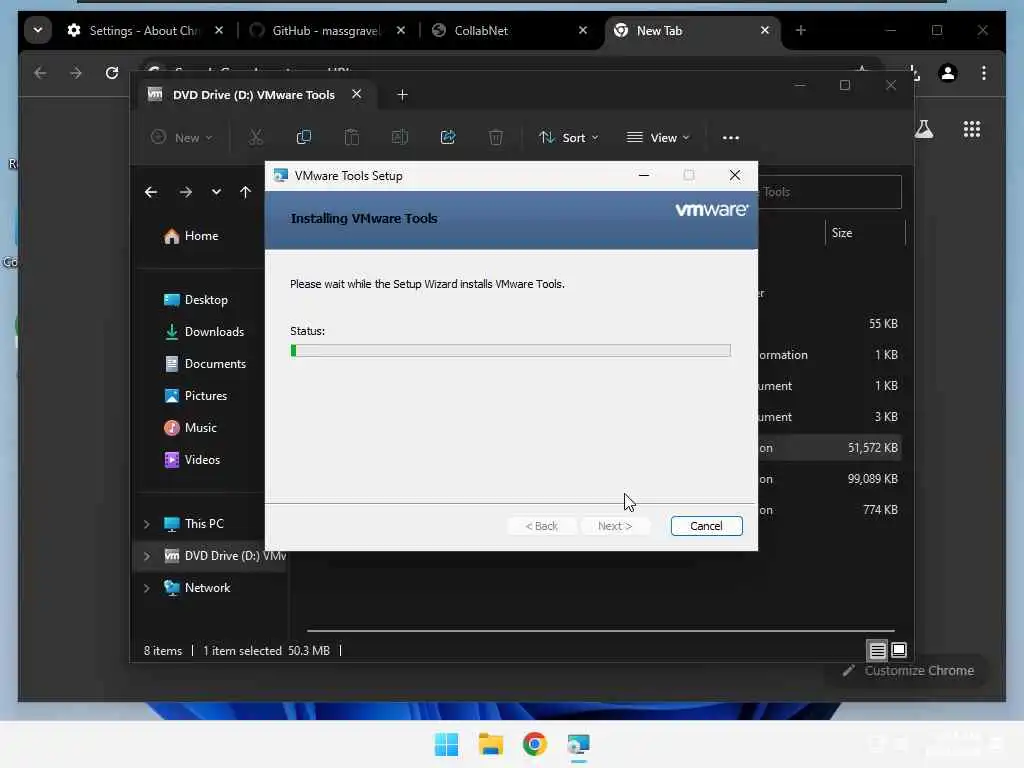Cancel the VMware Tools installation
The image size is (1024, 768).
pos(706,526)
